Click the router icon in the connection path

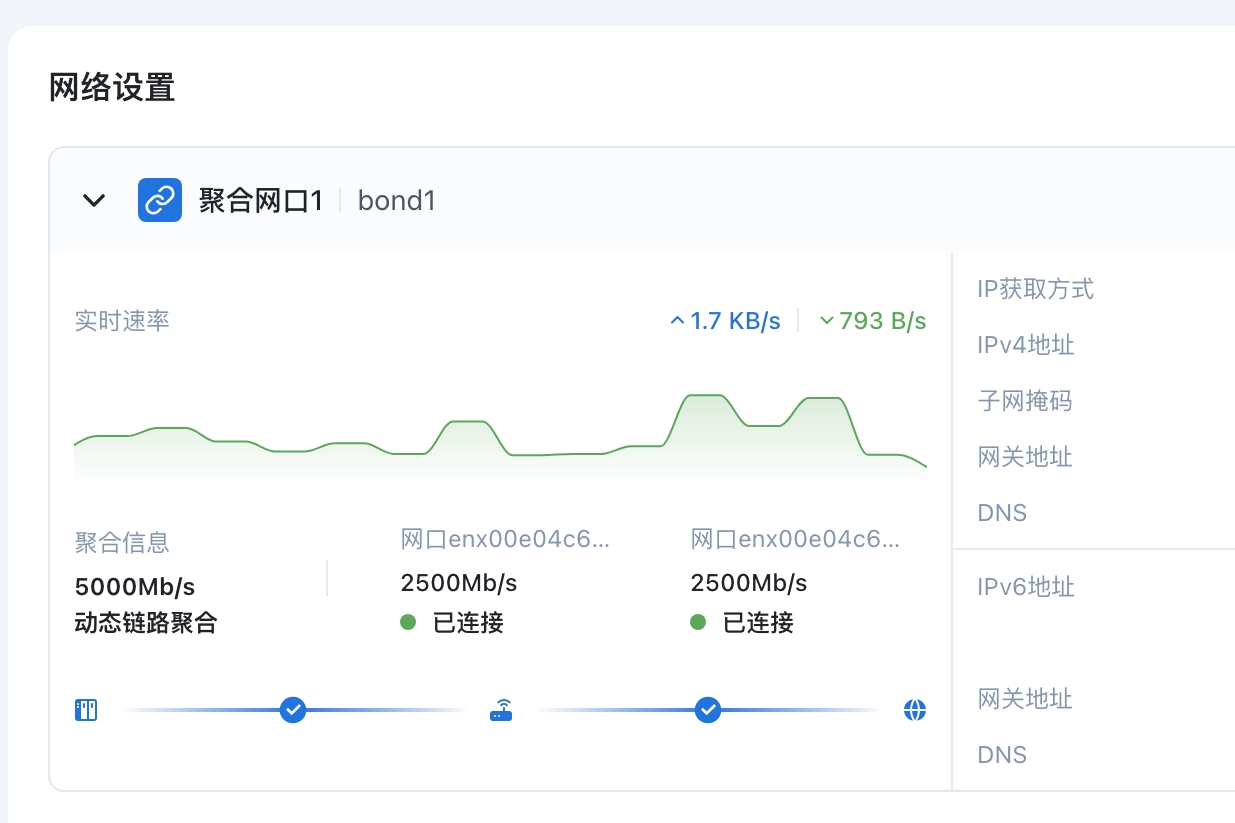(500, 709)
